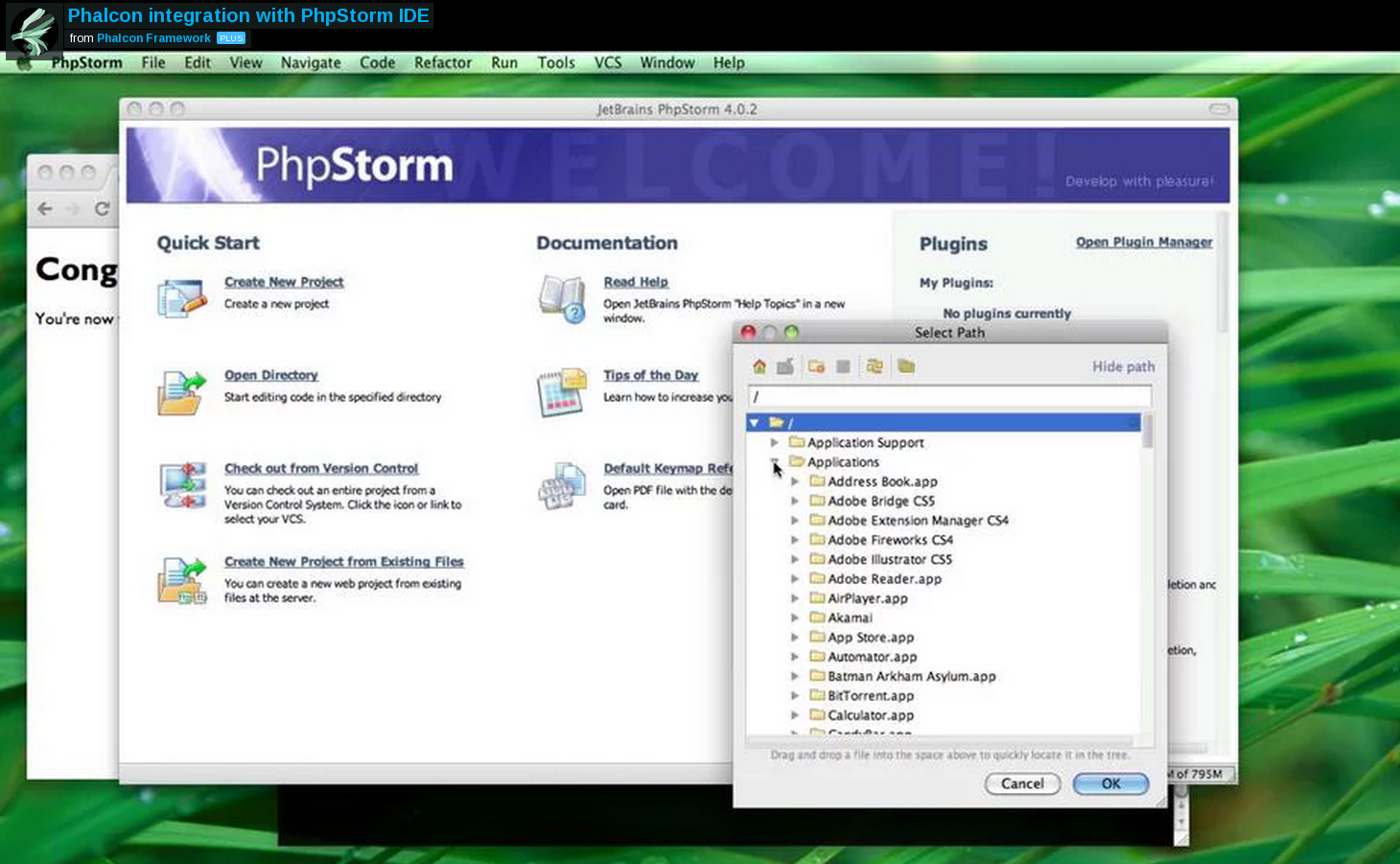Click the new folder icon in Select Path dialog
1400x864 pixels.
[816, 365]
